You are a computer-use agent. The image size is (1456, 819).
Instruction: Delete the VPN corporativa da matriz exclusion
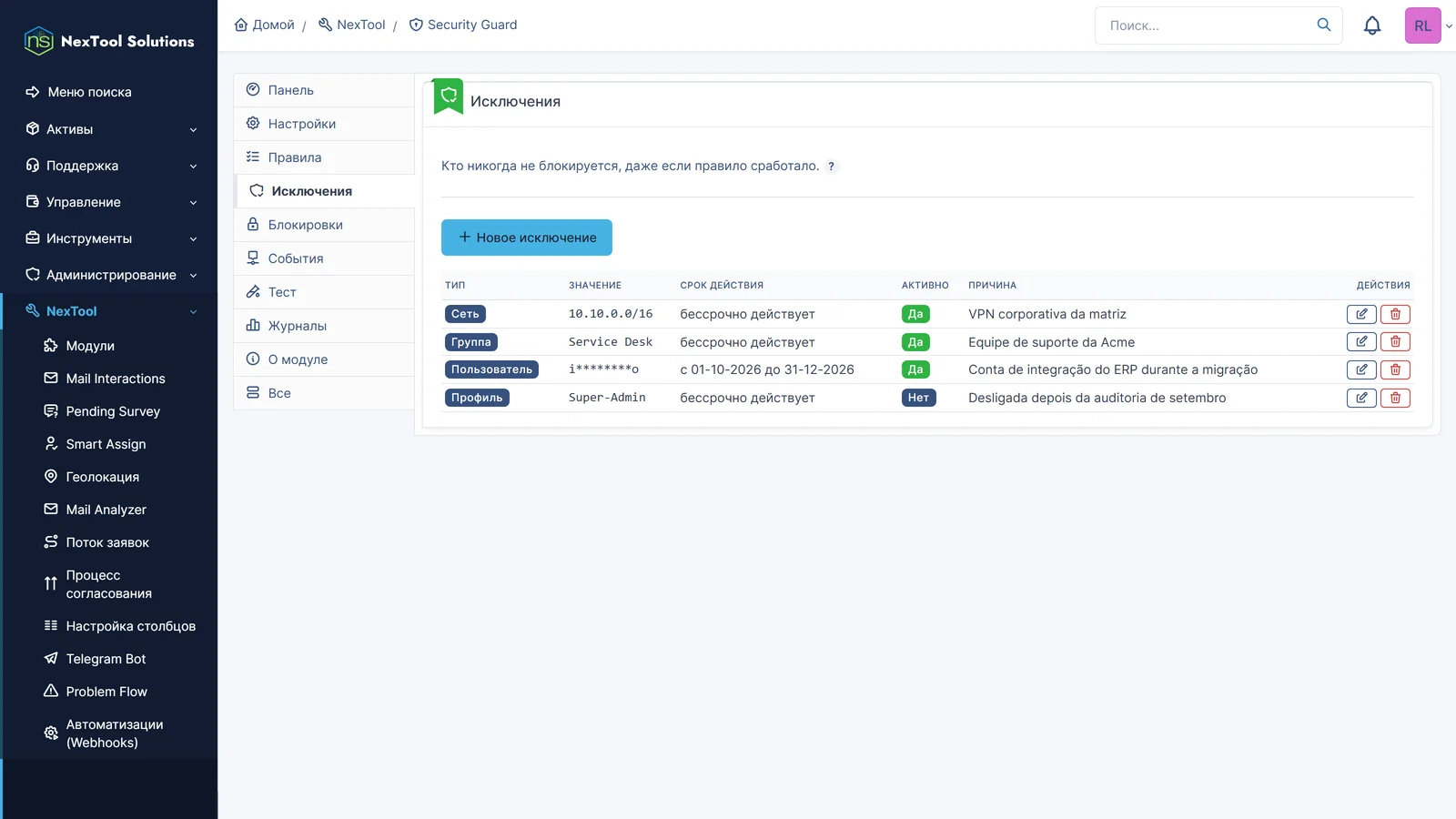1395,314
